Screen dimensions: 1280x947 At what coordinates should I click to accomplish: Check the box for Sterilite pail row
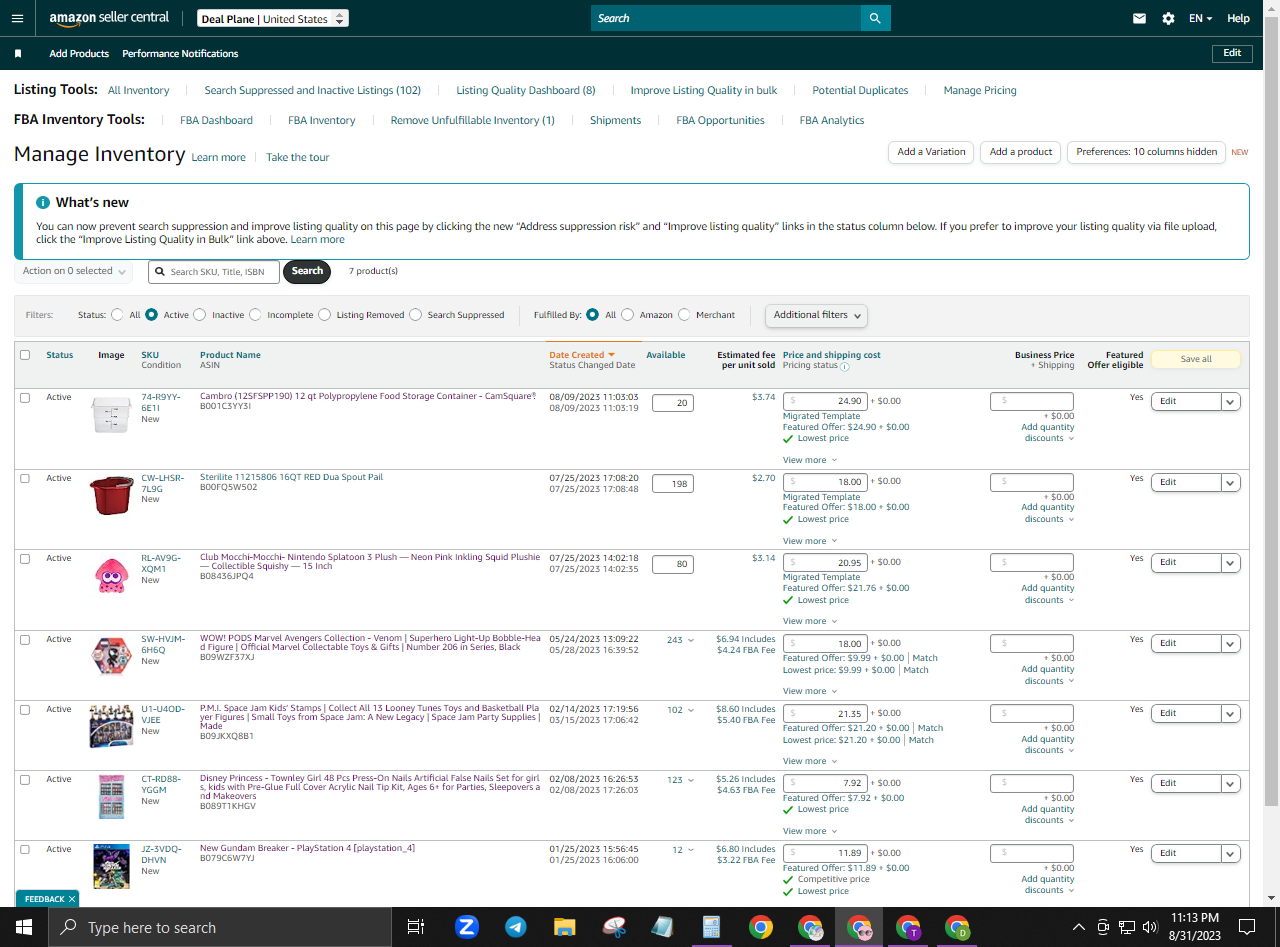25,479
